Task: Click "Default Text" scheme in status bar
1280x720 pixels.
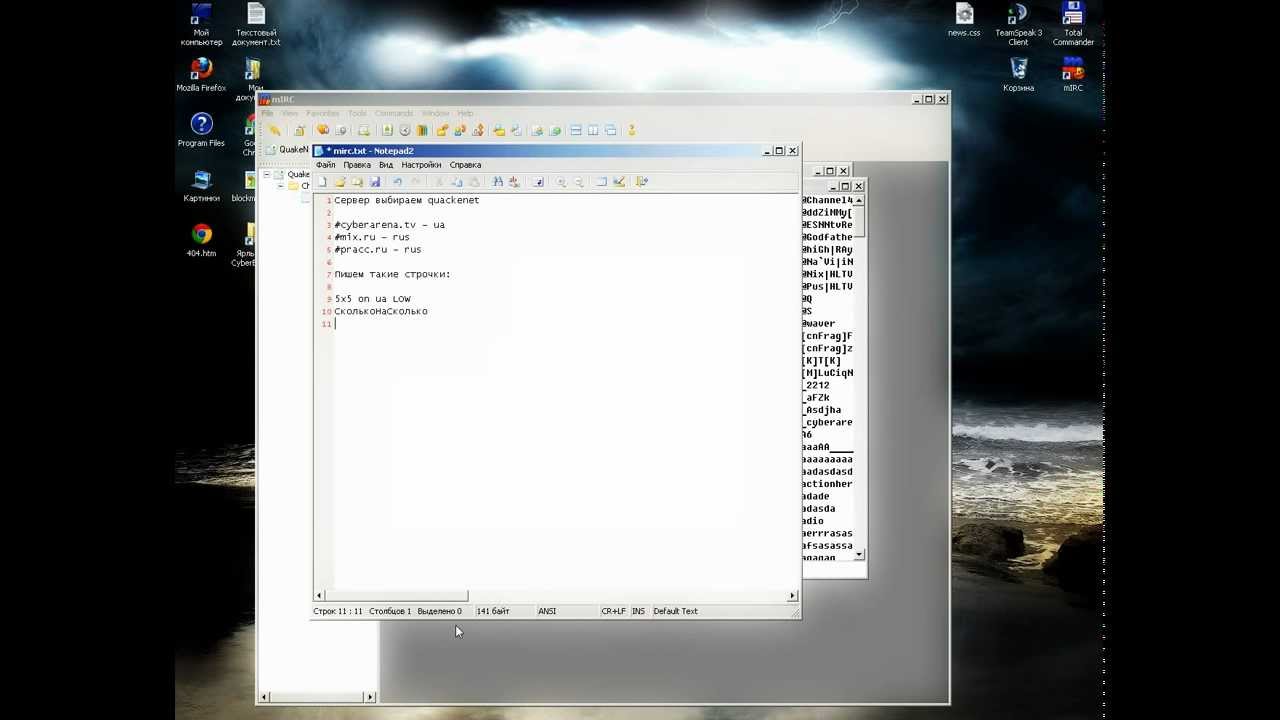Action: [676, 611]
